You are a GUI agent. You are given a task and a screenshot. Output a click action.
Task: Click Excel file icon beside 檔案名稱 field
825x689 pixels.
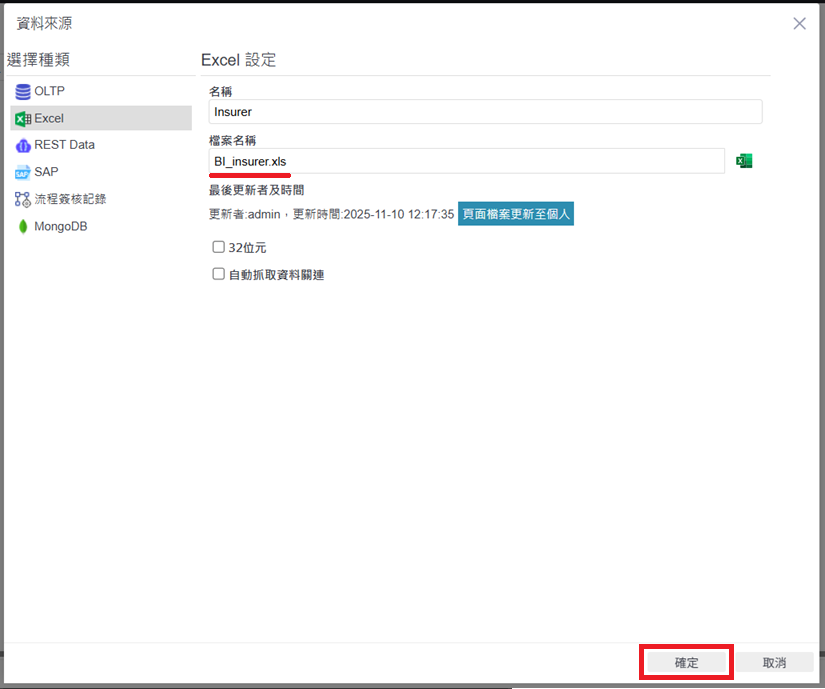[743, 161]
